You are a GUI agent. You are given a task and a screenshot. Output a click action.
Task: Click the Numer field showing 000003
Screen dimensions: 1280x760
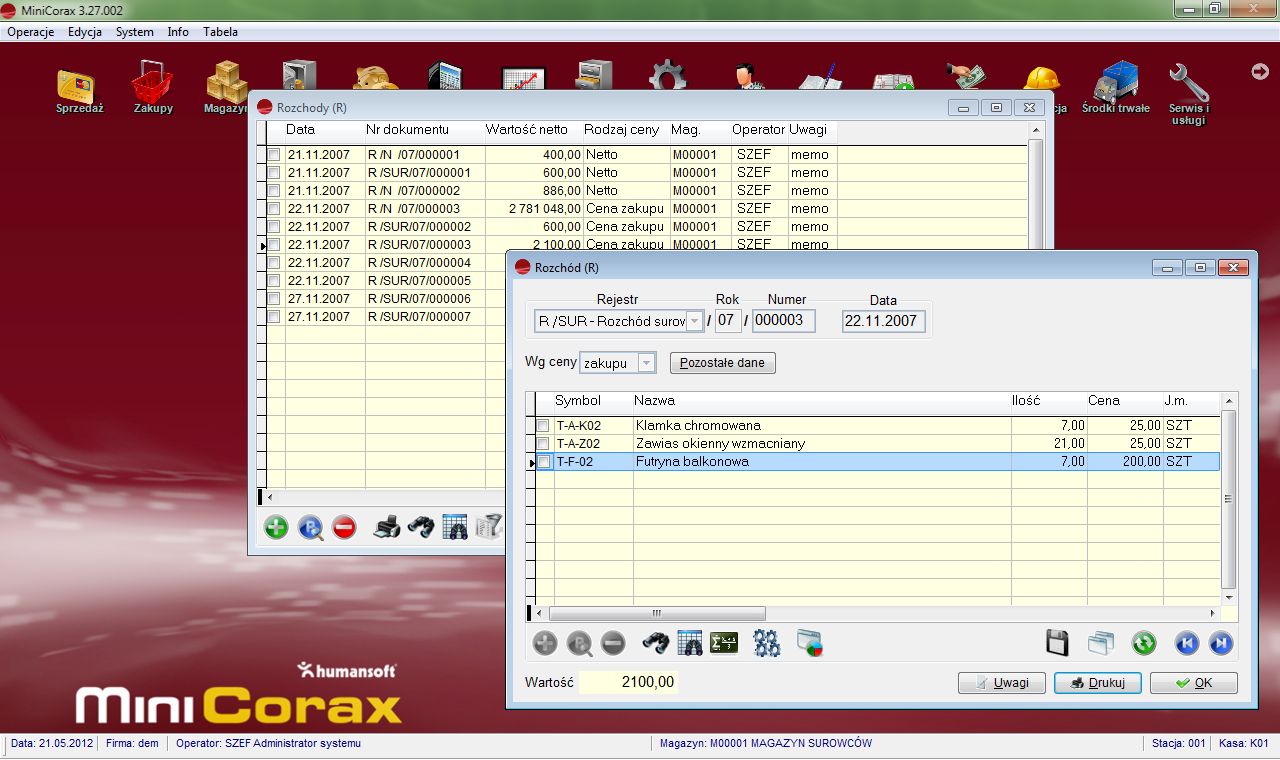coord(784,321)
